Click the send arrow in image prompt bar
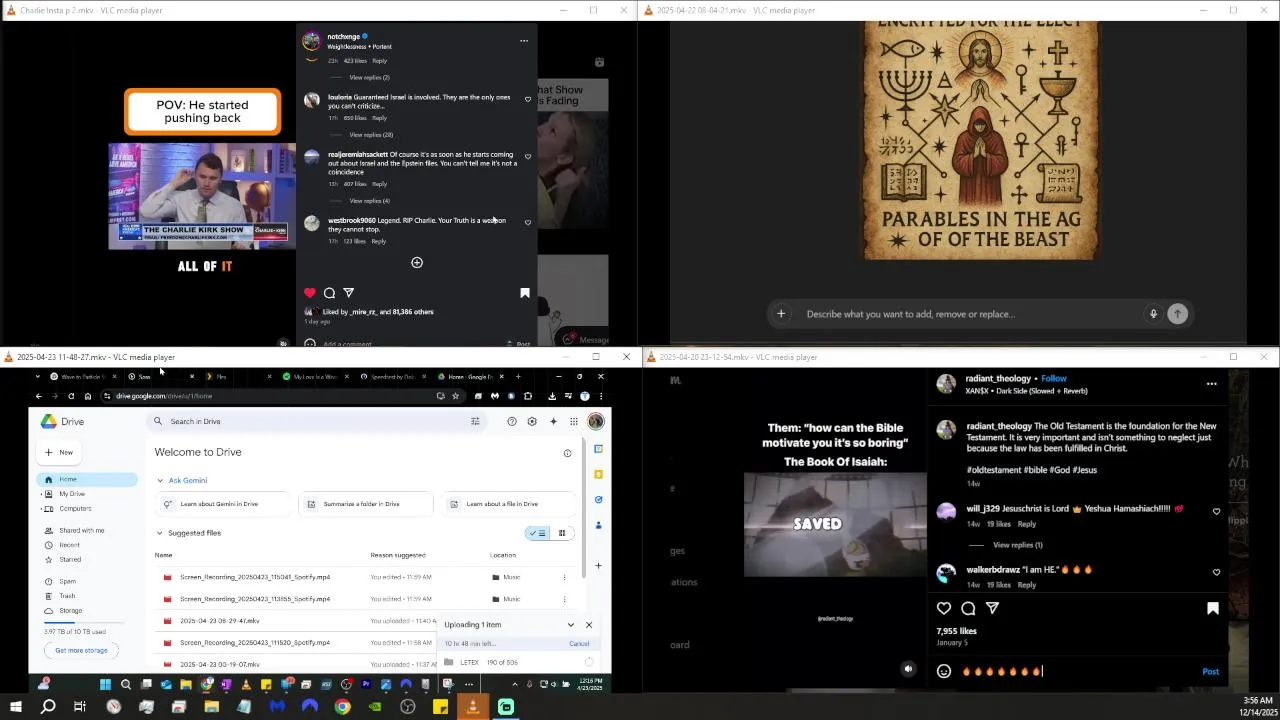Screen dimensions: 1280x720 [1178, 314]
